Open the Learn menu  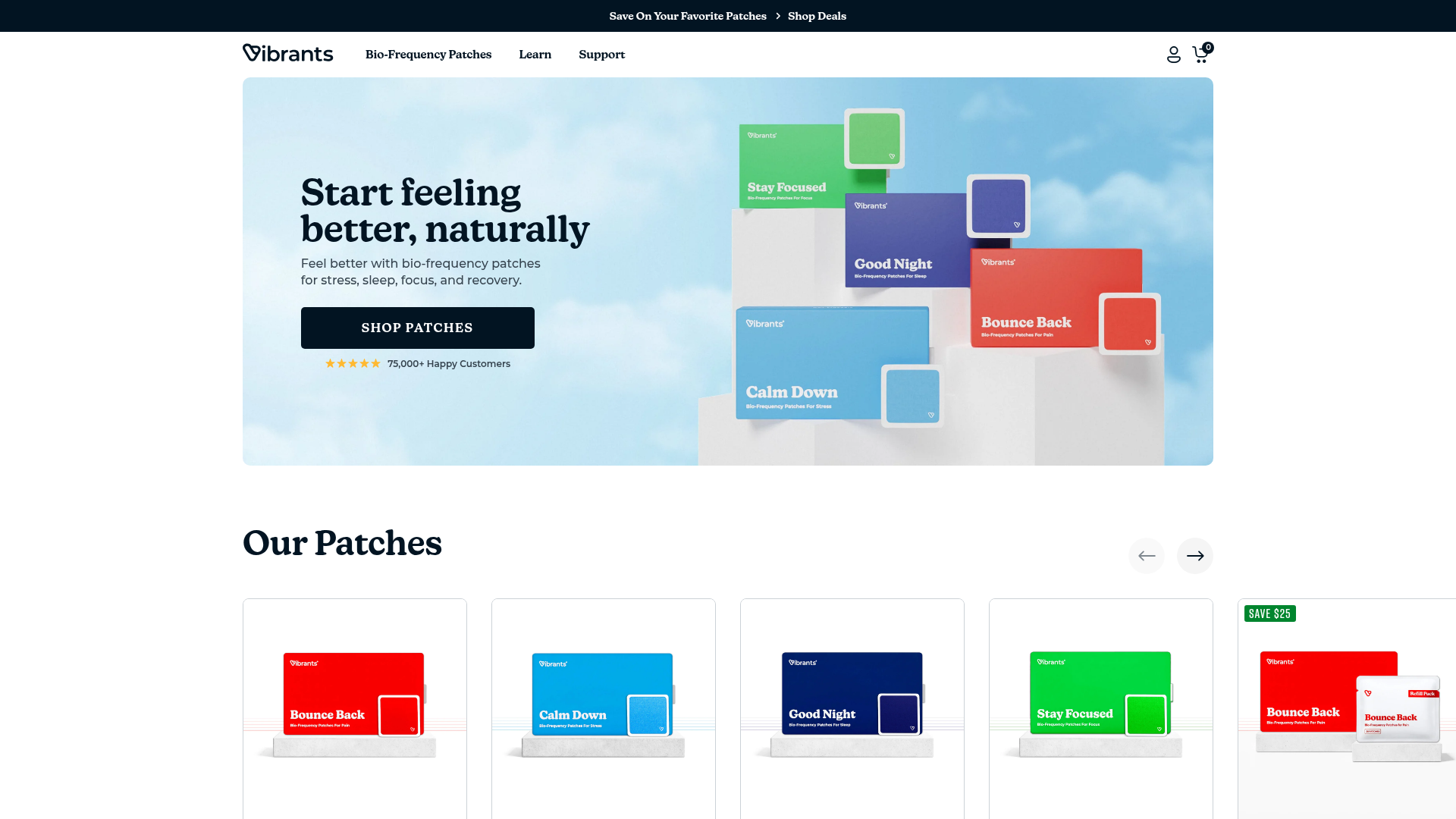535,54
